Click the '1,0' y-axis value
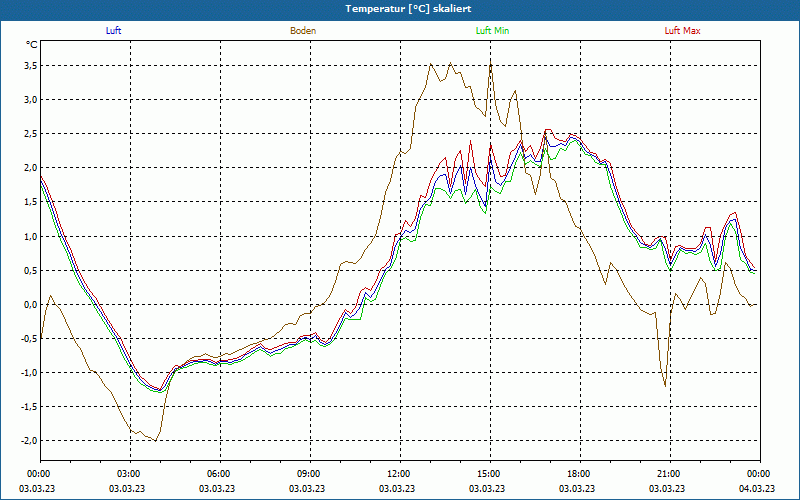Viewport: 800px width, 500px height. click(x=31, y=236)
